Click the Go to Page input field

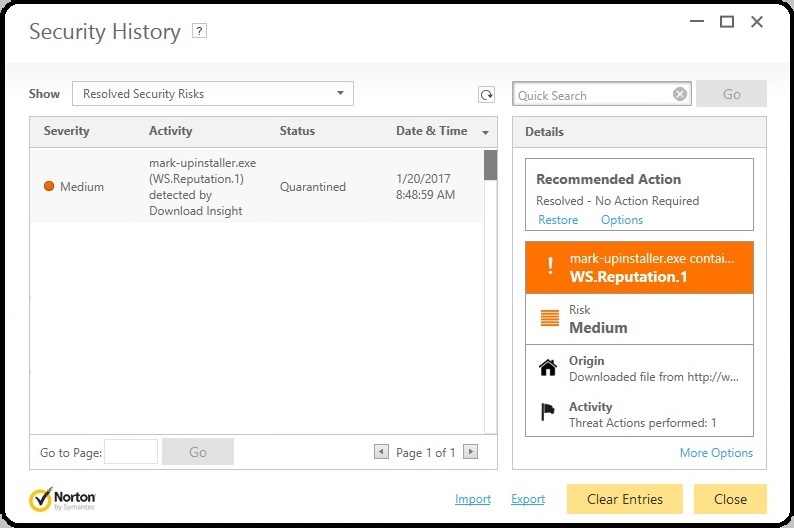coord(131,452)
